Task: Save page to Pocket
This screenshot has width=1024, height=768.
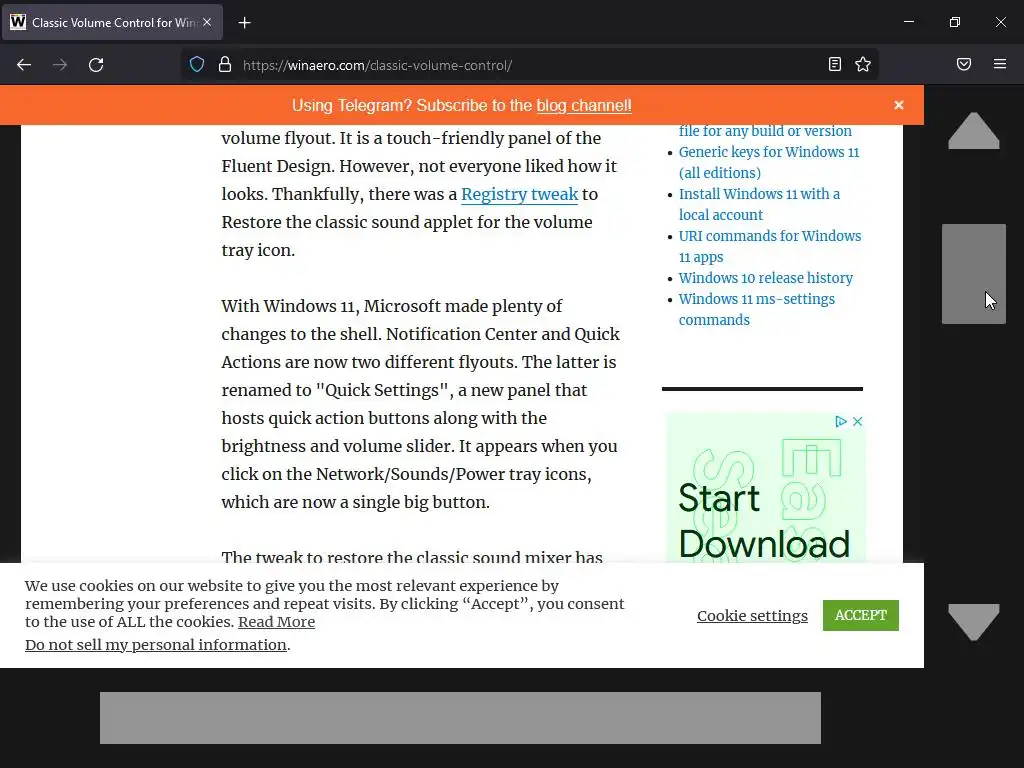Action: click(x=964, y=64)
